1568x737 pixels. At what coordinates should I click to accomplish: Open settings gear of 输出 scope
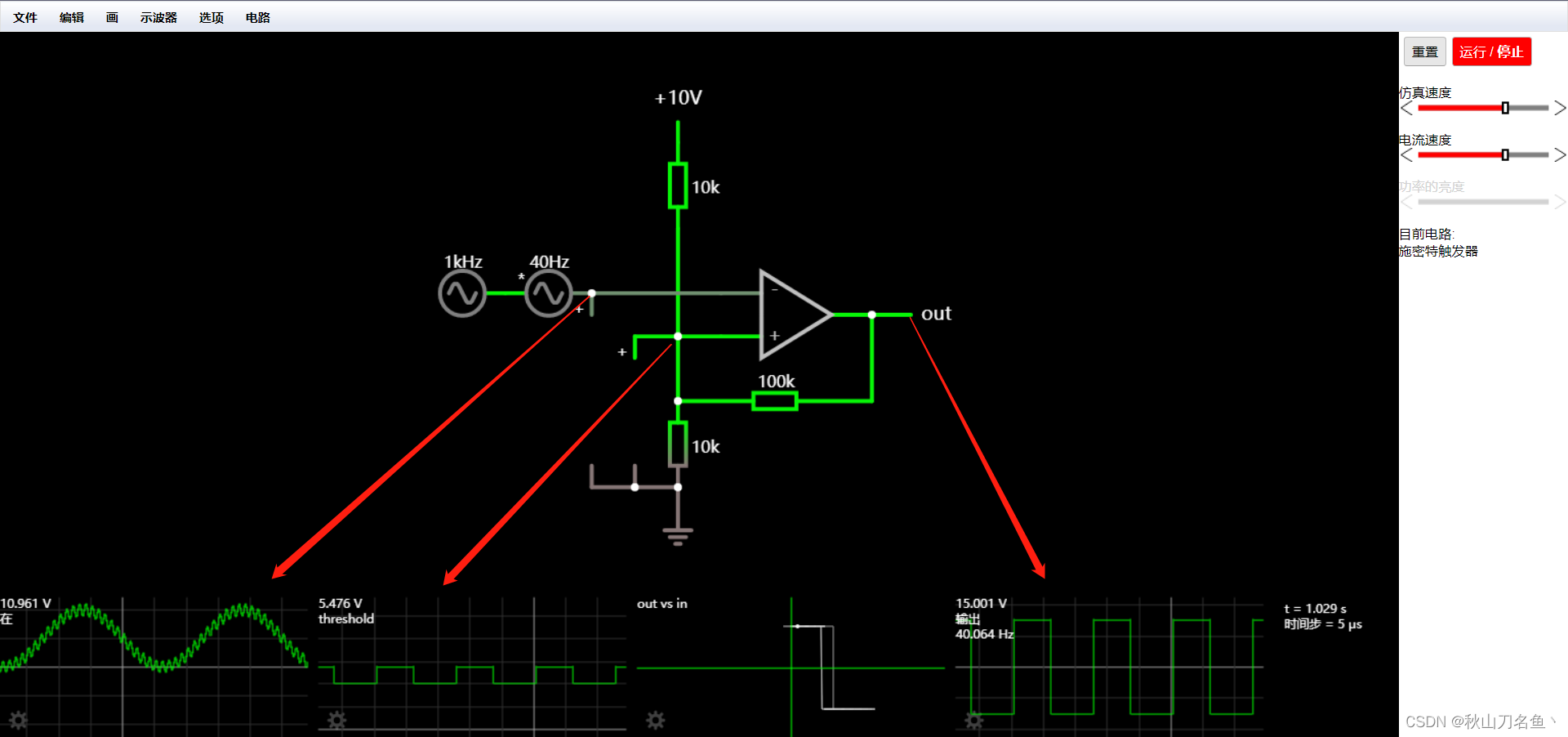coord(973,720)
